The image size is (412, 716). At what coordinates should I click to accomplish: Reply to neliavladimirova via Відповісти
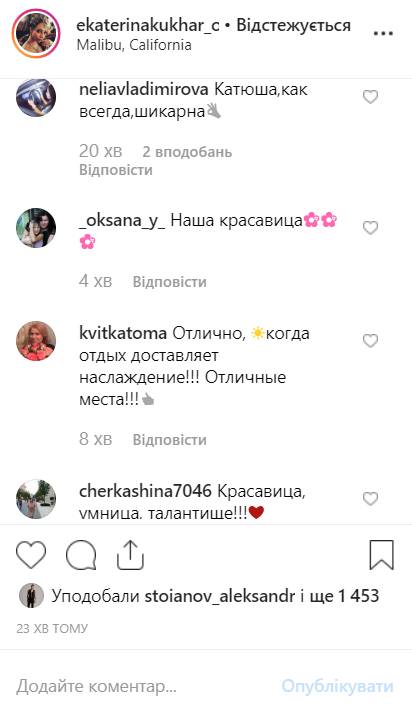[116, 170]
